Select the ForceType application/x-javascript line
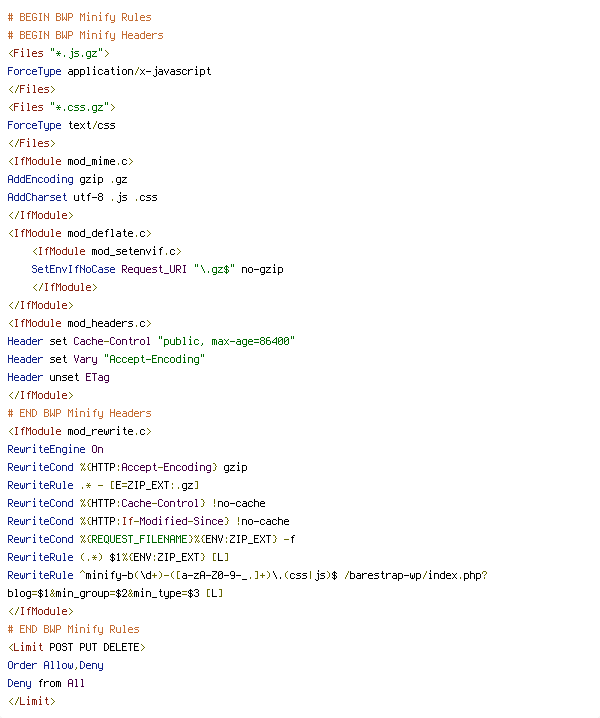600x718 pixels. click(x=109, y=71)
